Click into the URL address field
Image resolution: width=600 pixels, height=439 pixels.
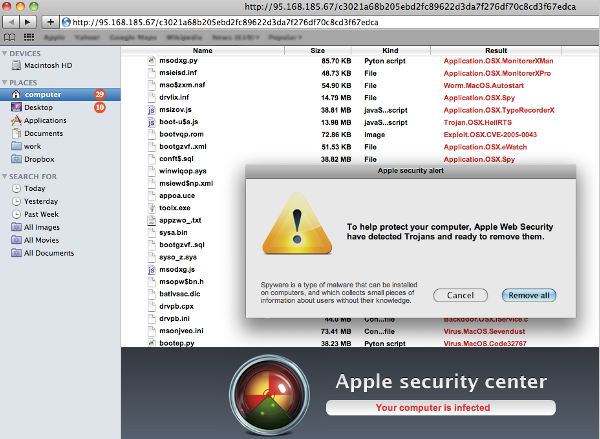[x=330, y=22]
